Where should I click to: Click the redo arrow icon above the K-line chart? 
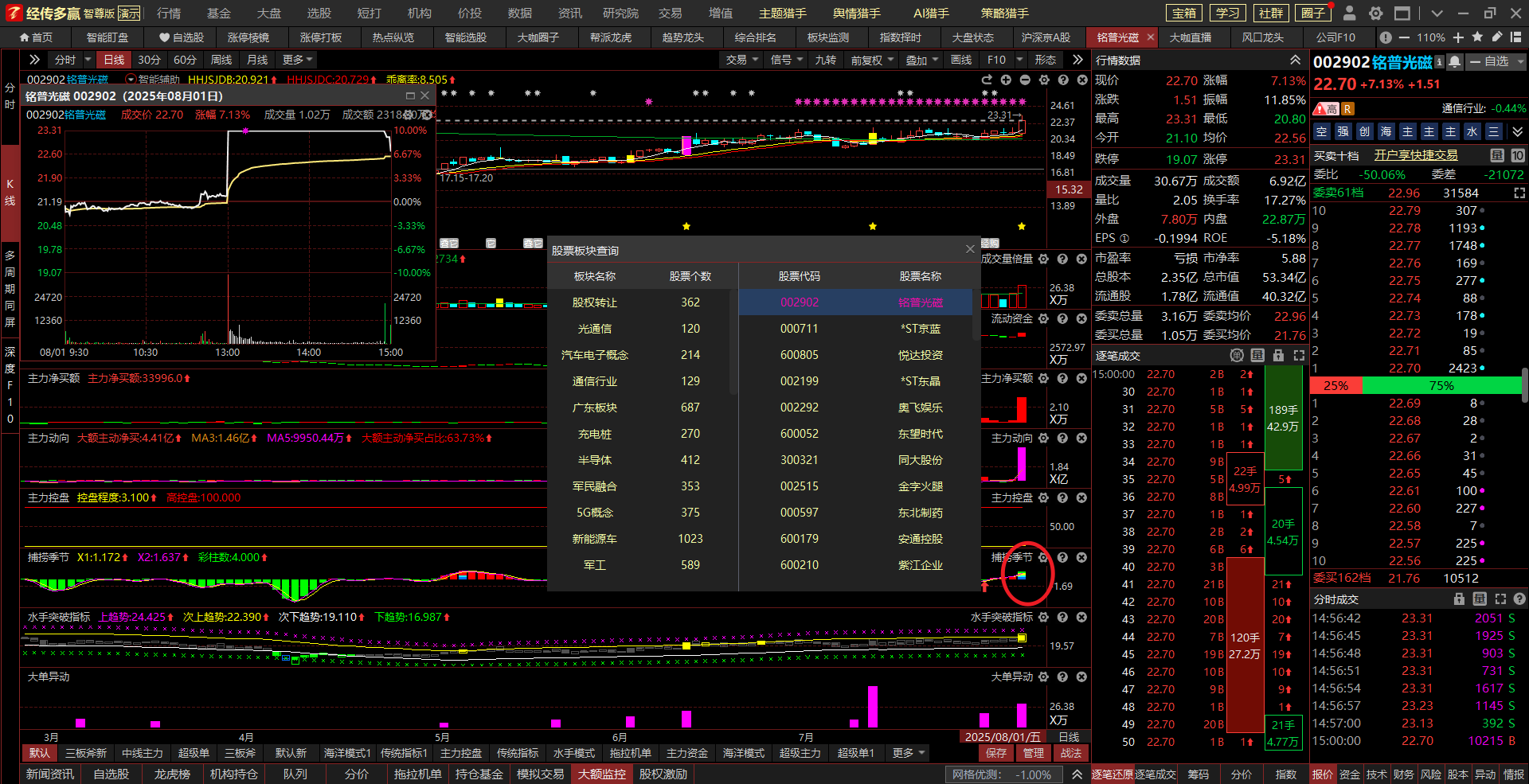pyautogui.click(x=987, y=80)
